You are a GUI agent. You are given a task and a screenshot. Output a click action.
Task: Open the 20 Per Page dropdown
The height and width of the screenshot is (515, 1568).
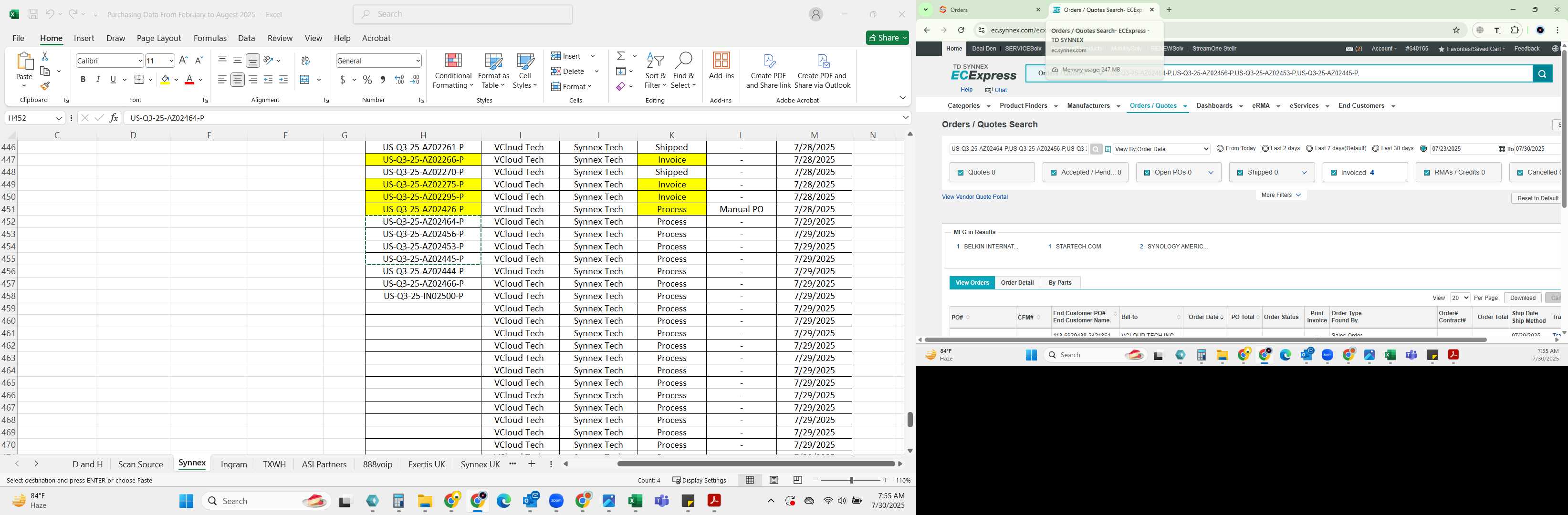click(1460, 298)
